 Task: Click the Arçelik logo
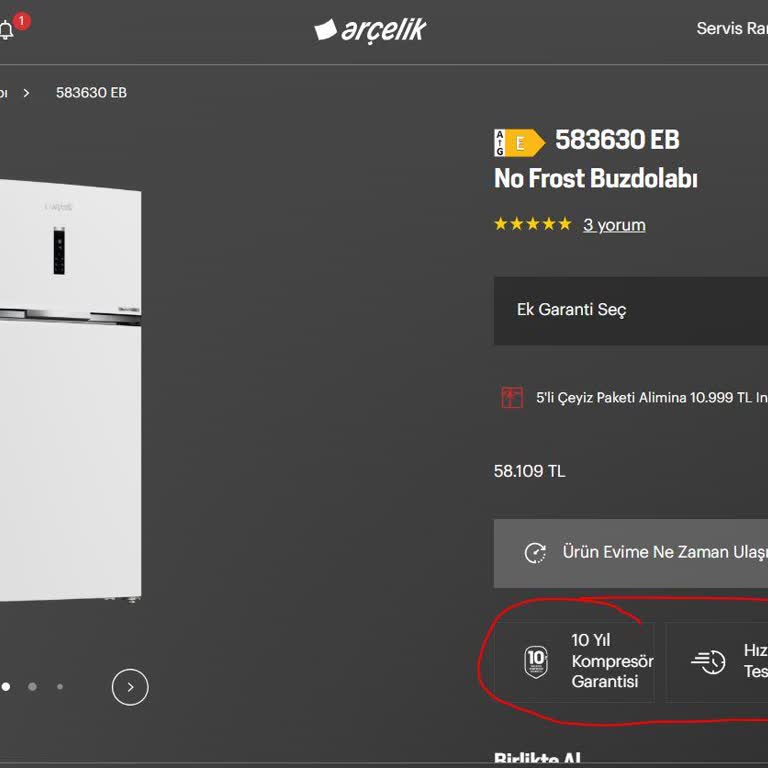370,30
